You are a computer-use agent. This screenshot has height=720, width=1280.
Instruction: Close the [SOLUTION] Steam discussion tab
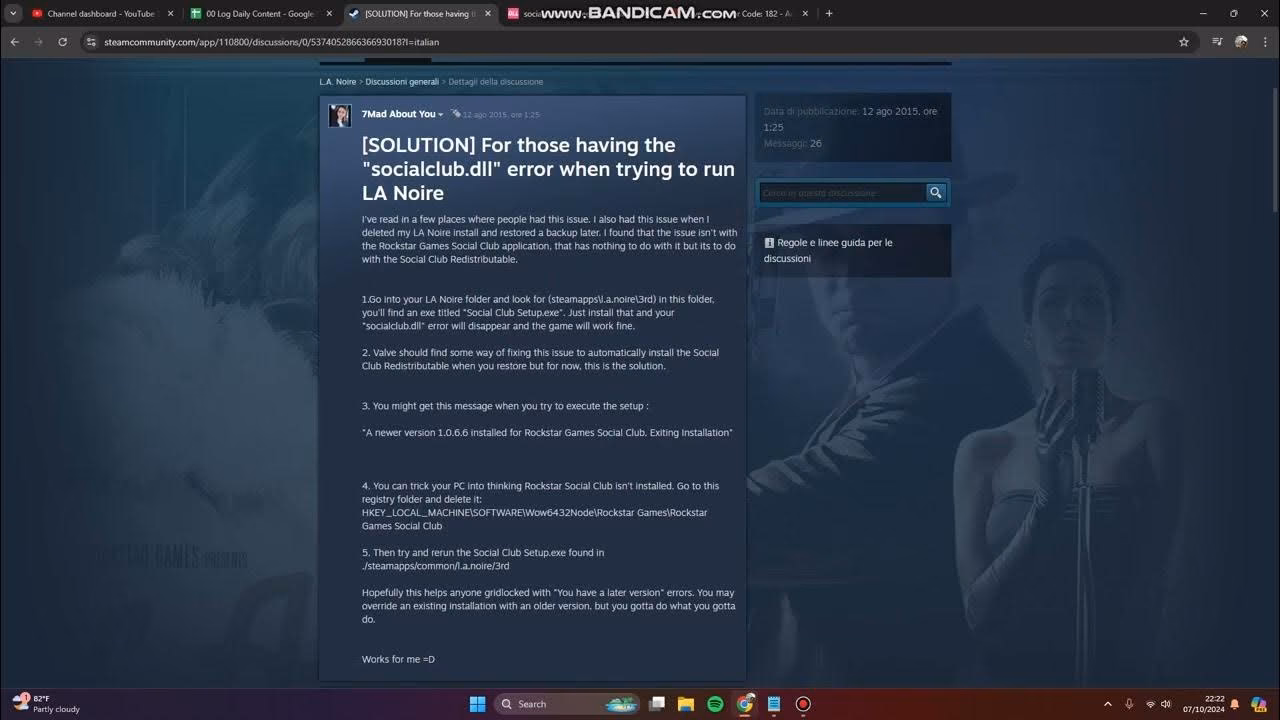[x=487, y=14]
